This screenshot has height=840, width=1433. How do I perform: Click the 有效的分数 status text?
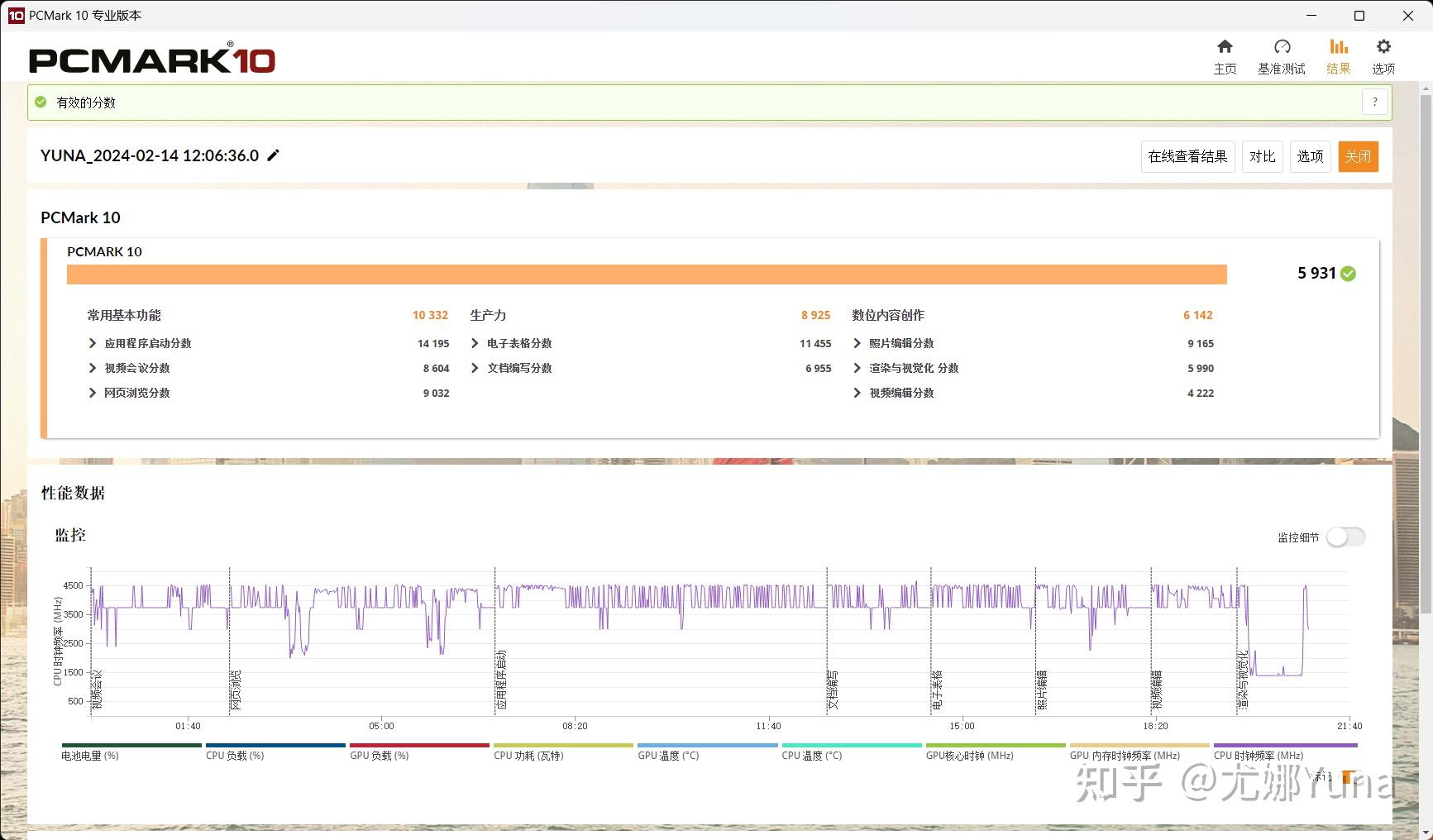tap(86, 103)
